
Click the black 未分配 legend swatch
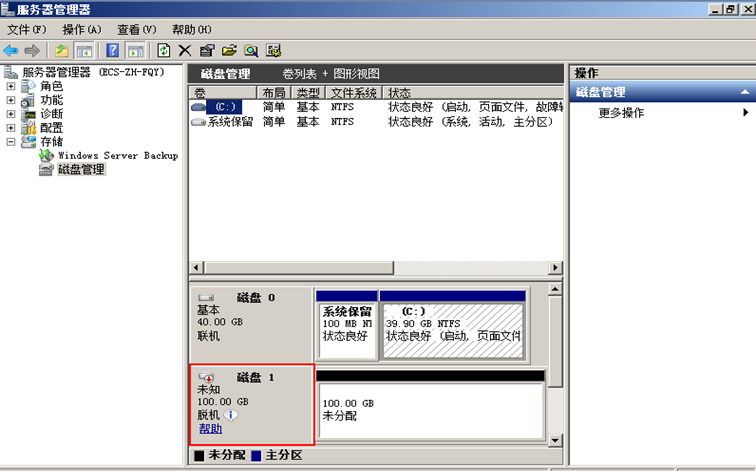pyautogui.click(x=199, y=456)
